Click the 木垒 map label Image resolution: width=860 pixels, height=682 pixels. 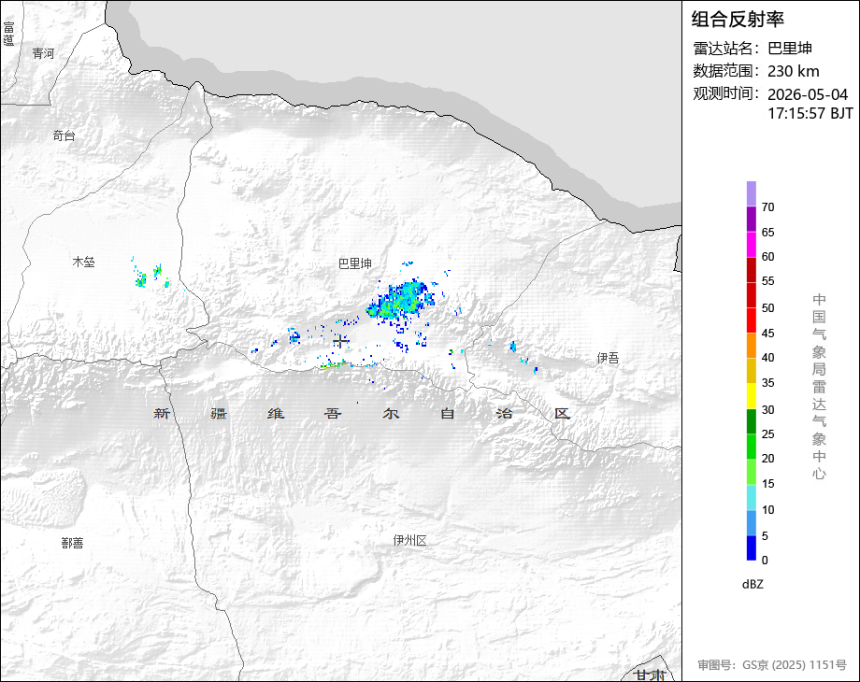tap(84, 262)
